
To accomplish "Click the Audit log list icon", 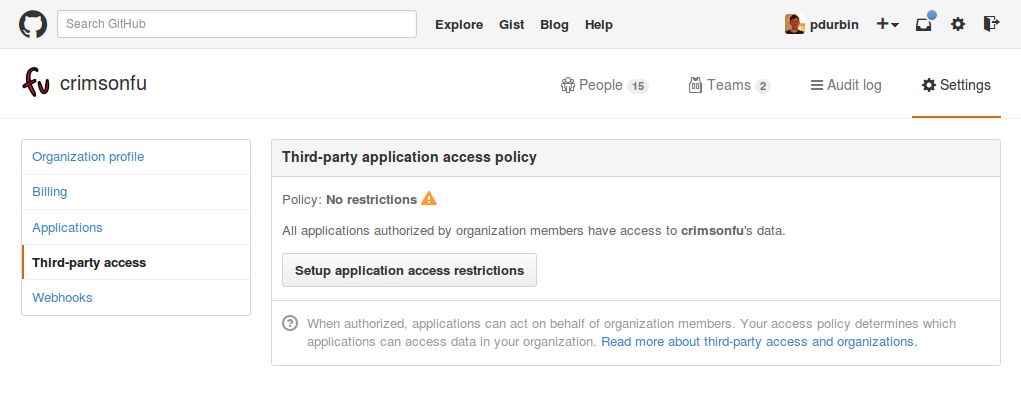I will tap(817, 85).
